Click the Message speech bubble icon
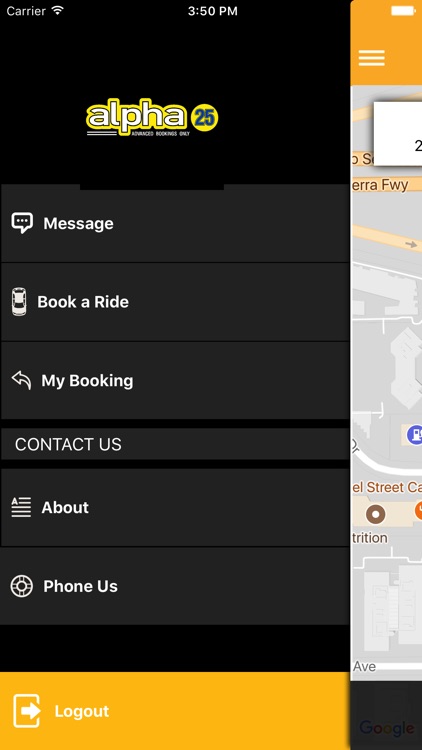This screenshot has height=750, width=422. [22, 223]
